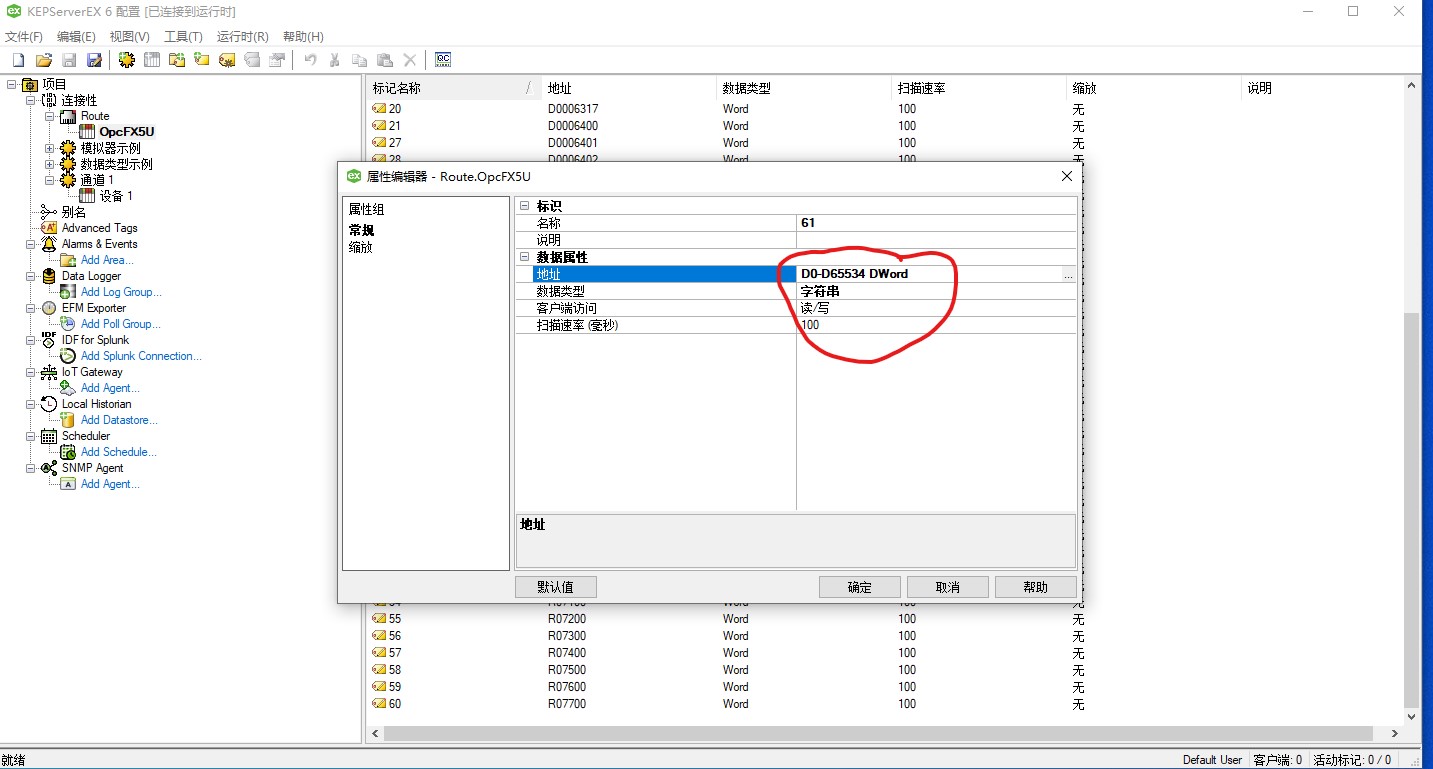Viewport: 1433px width, 769px height.
Task: Click the Add Splunk Connection link
Action: [x=141, y=356]
